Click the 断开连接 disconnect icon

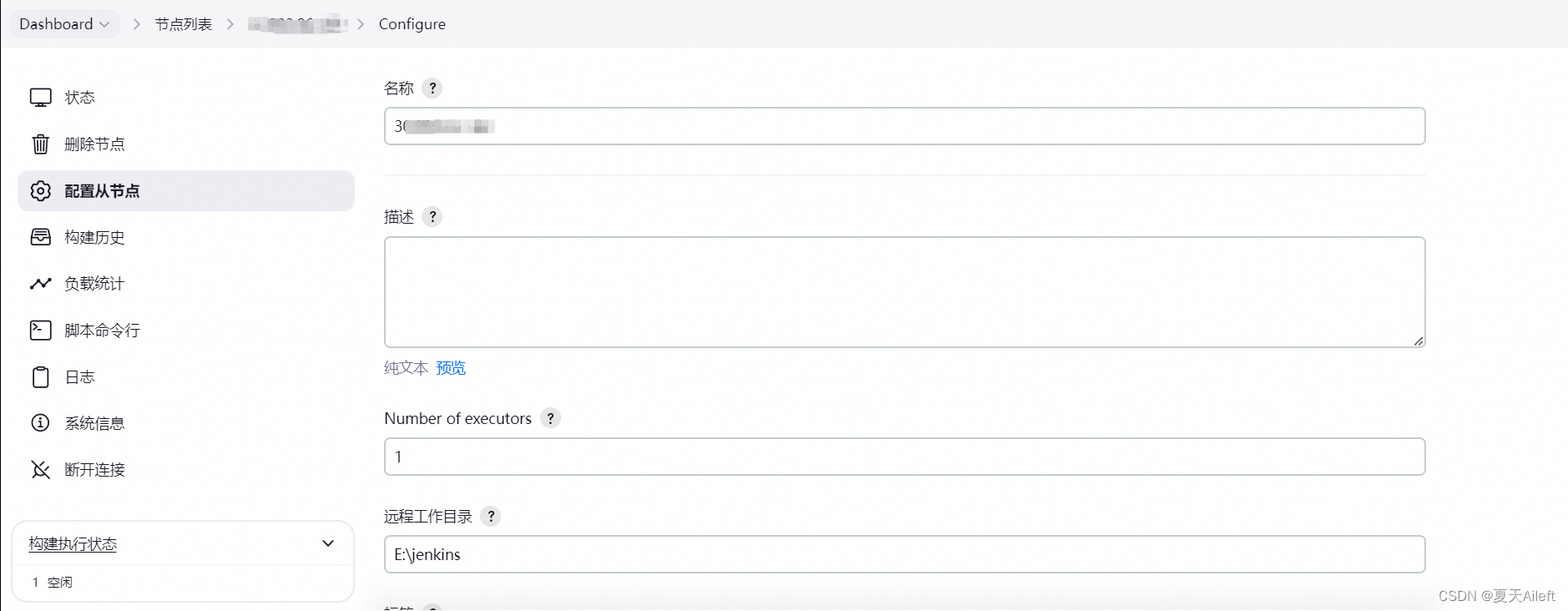click(x=40, y=470)
